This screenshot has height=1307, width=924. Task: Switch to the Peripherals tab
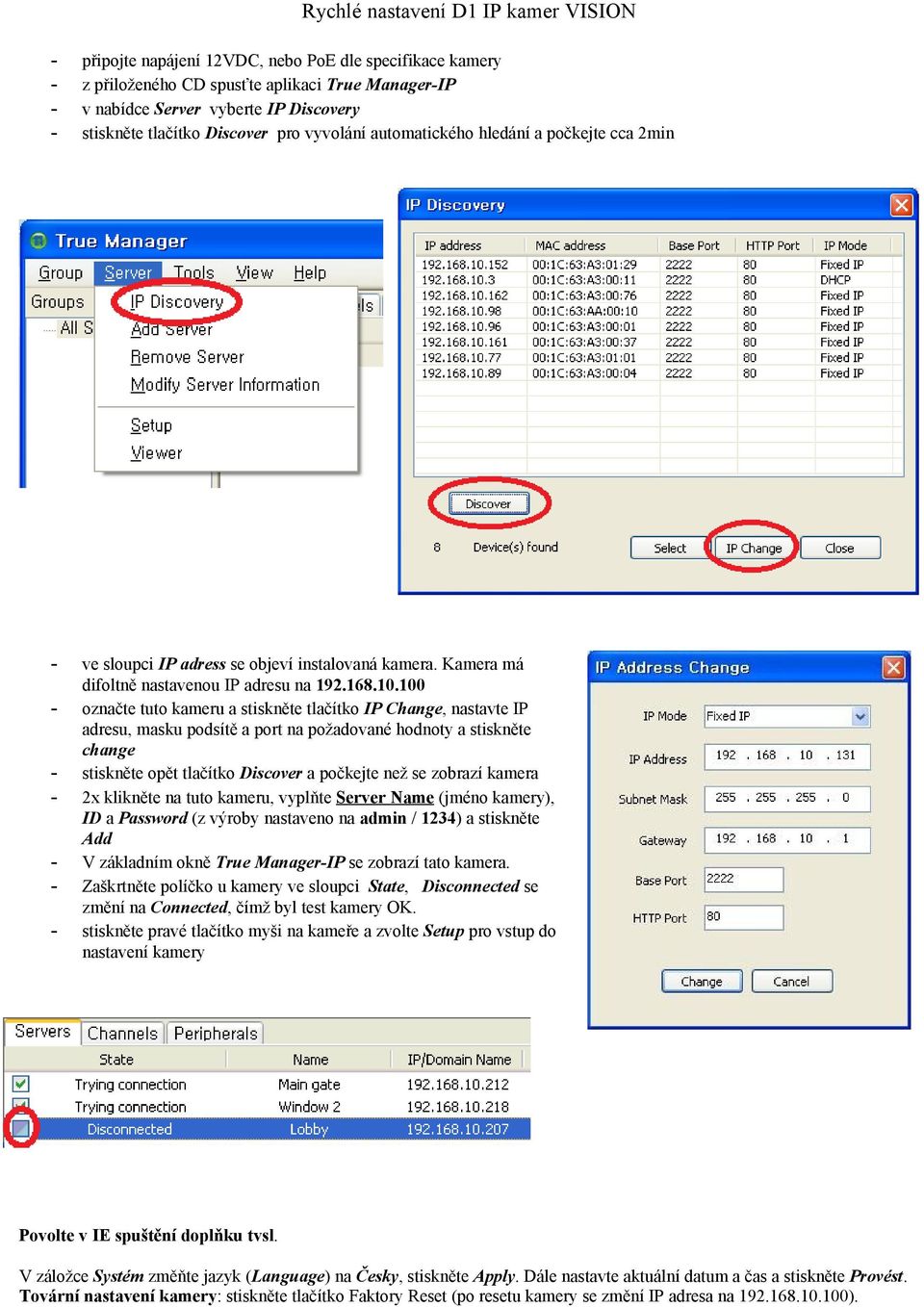click(x=216, y=1034)
